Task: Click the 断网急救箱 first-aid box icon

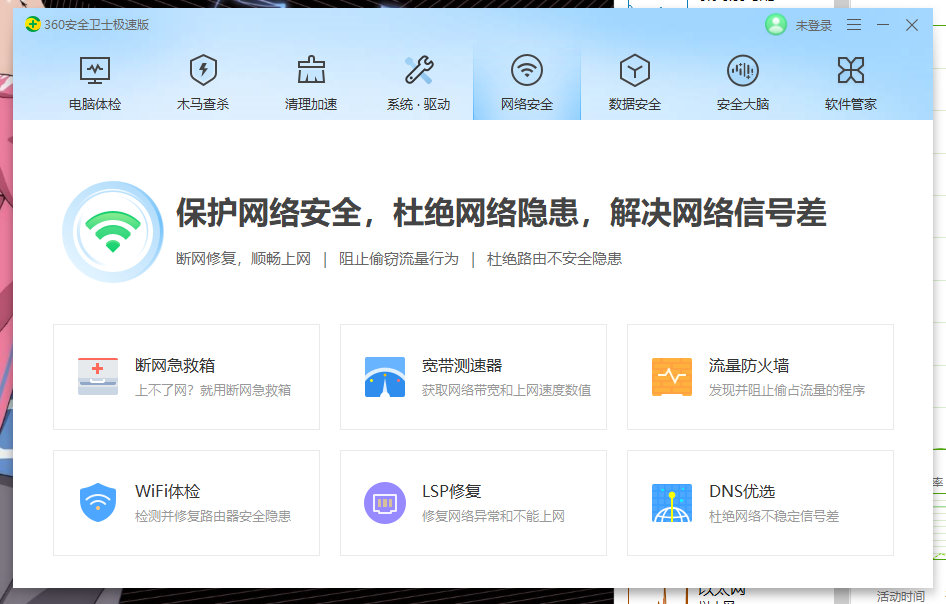Action: (96, 375)
